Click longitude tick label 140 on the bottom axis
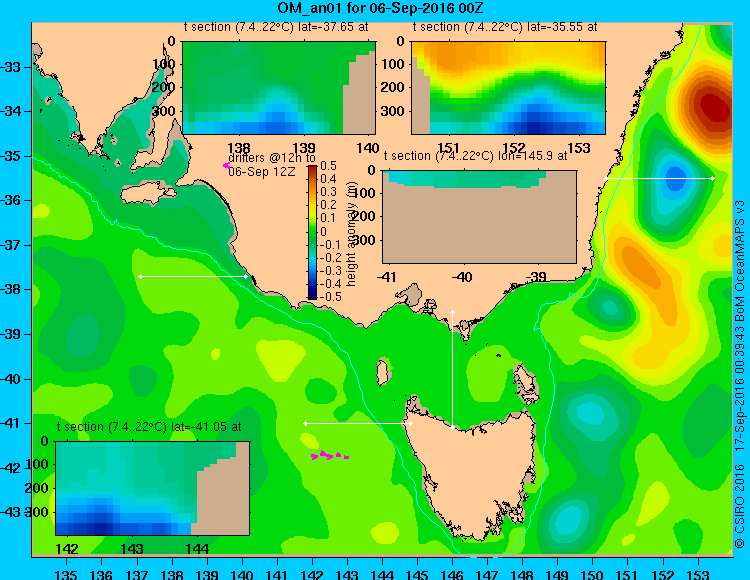Viewport: 750px width, 580px height. coord(242,574)
